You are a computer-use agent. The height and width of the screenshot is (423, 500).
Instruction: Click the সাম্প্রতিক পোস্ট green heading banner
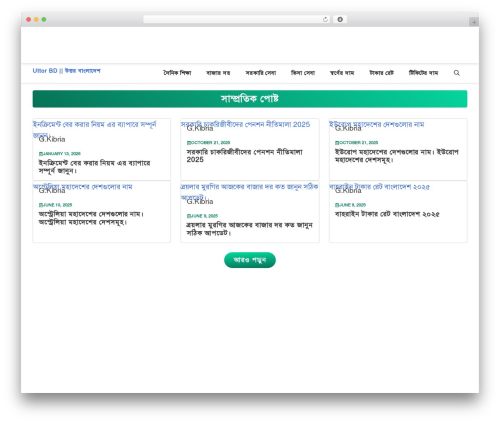click(250, 99)
